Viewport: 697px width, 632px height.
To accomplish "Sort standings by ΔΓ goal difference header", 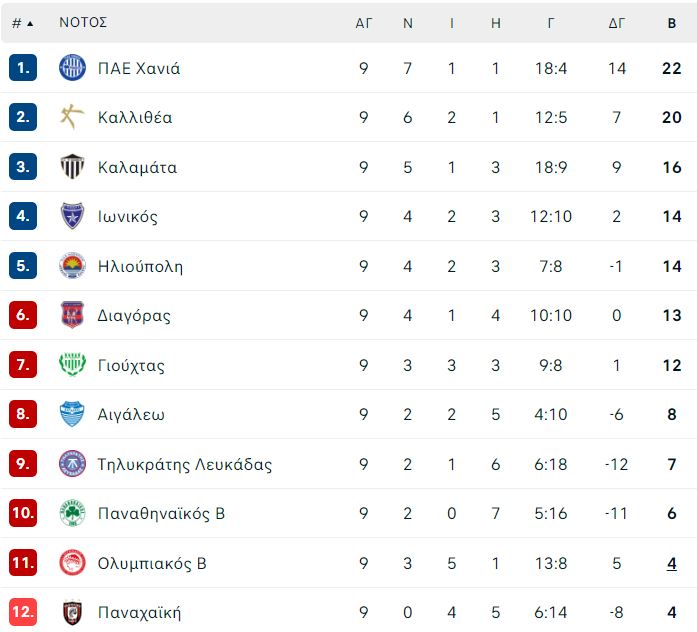I will (617, 23).
